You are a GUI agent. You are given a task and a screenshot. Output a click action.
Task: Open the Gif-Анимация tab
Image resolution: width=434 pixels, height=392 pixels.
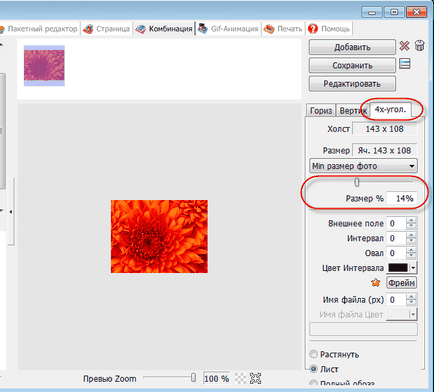(x=228, y=29)
